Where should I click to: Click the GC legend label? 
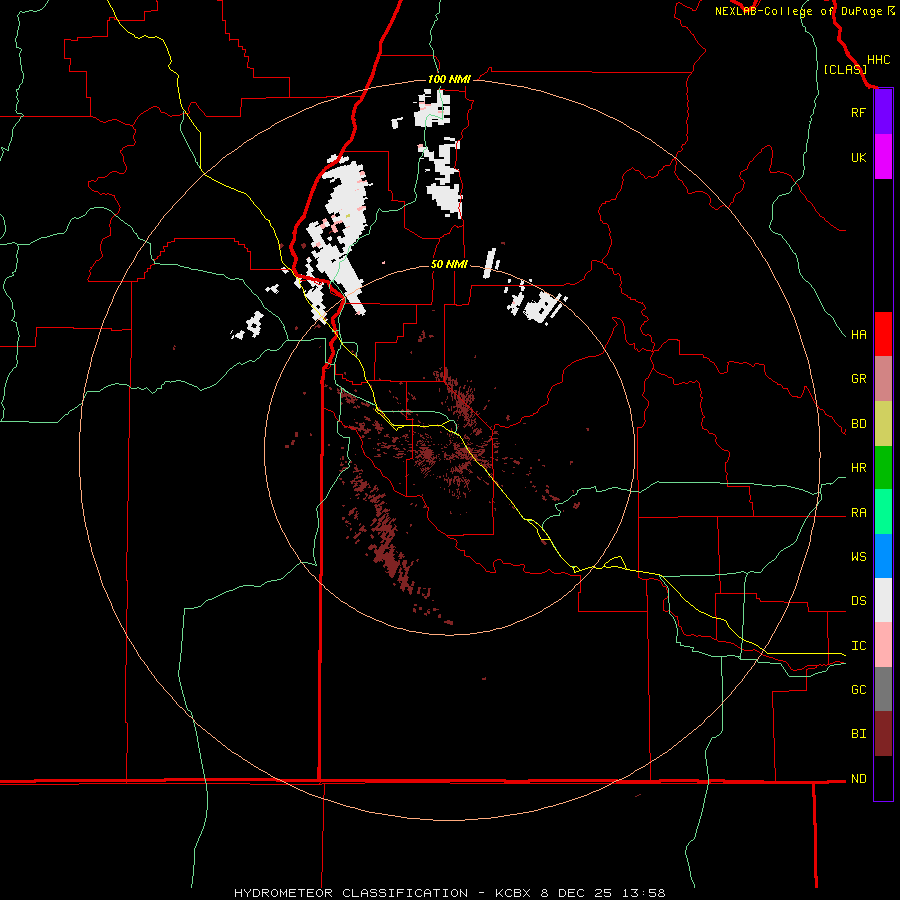[858, 690]
